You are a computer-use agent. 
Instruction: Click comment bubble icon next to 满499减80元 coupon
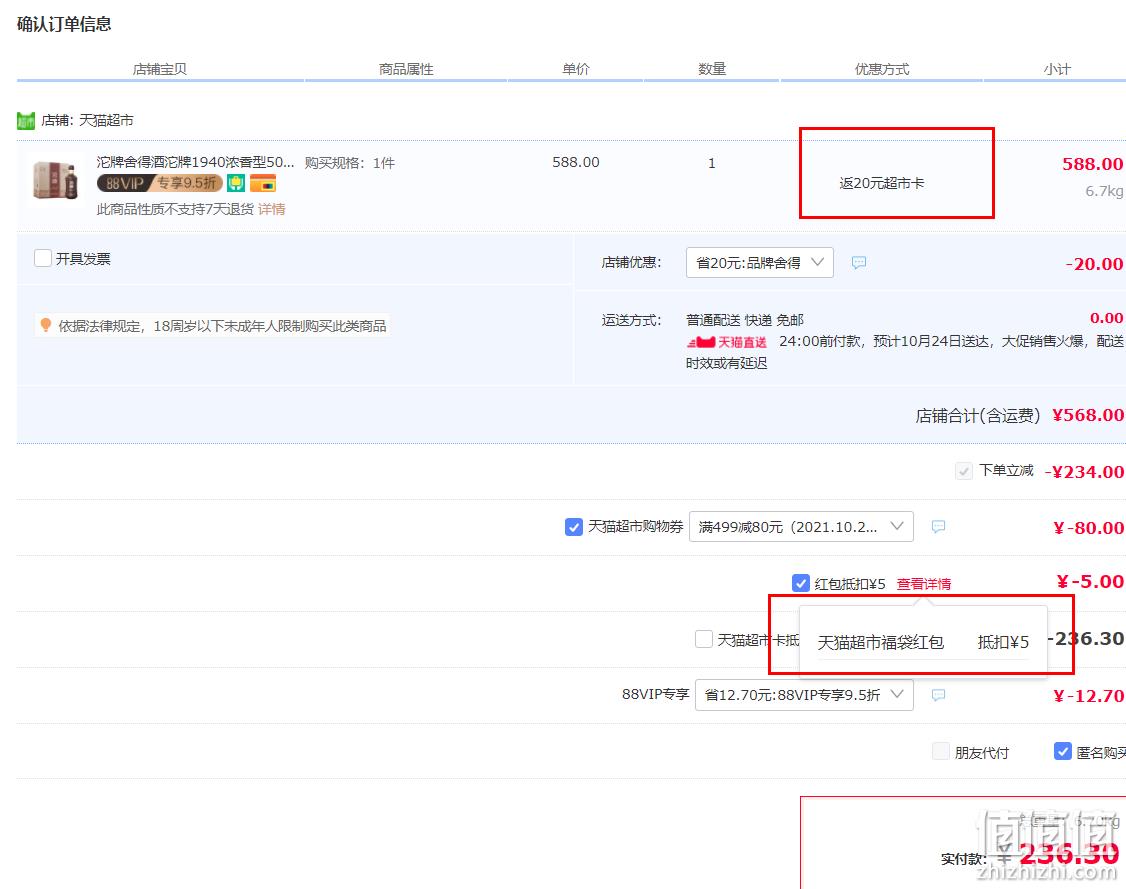[x=938, y=527]
